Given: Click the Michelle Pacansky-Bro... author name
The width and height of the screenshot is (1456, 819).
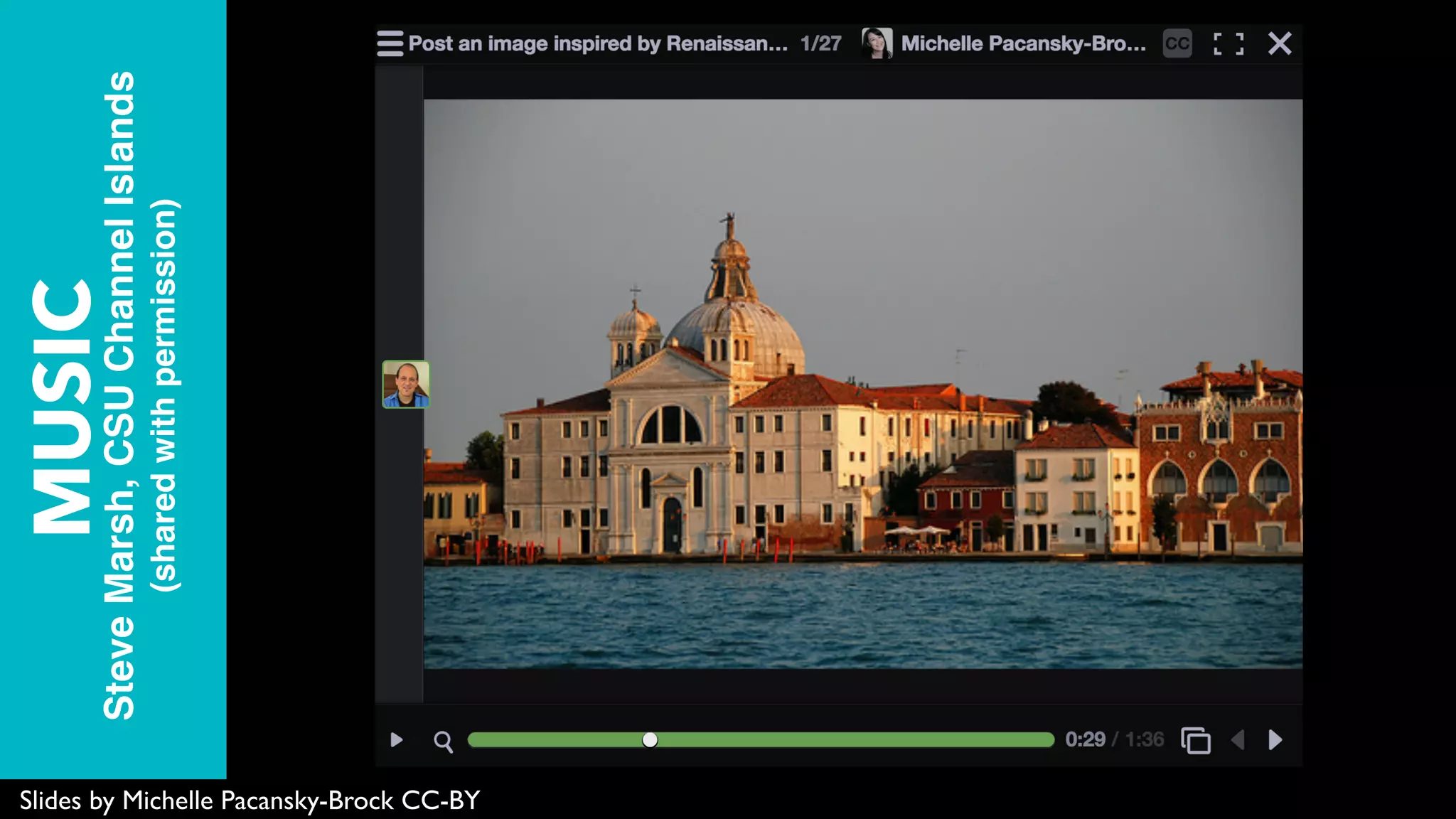Looking at the screenshot, I should point(1023,43).
